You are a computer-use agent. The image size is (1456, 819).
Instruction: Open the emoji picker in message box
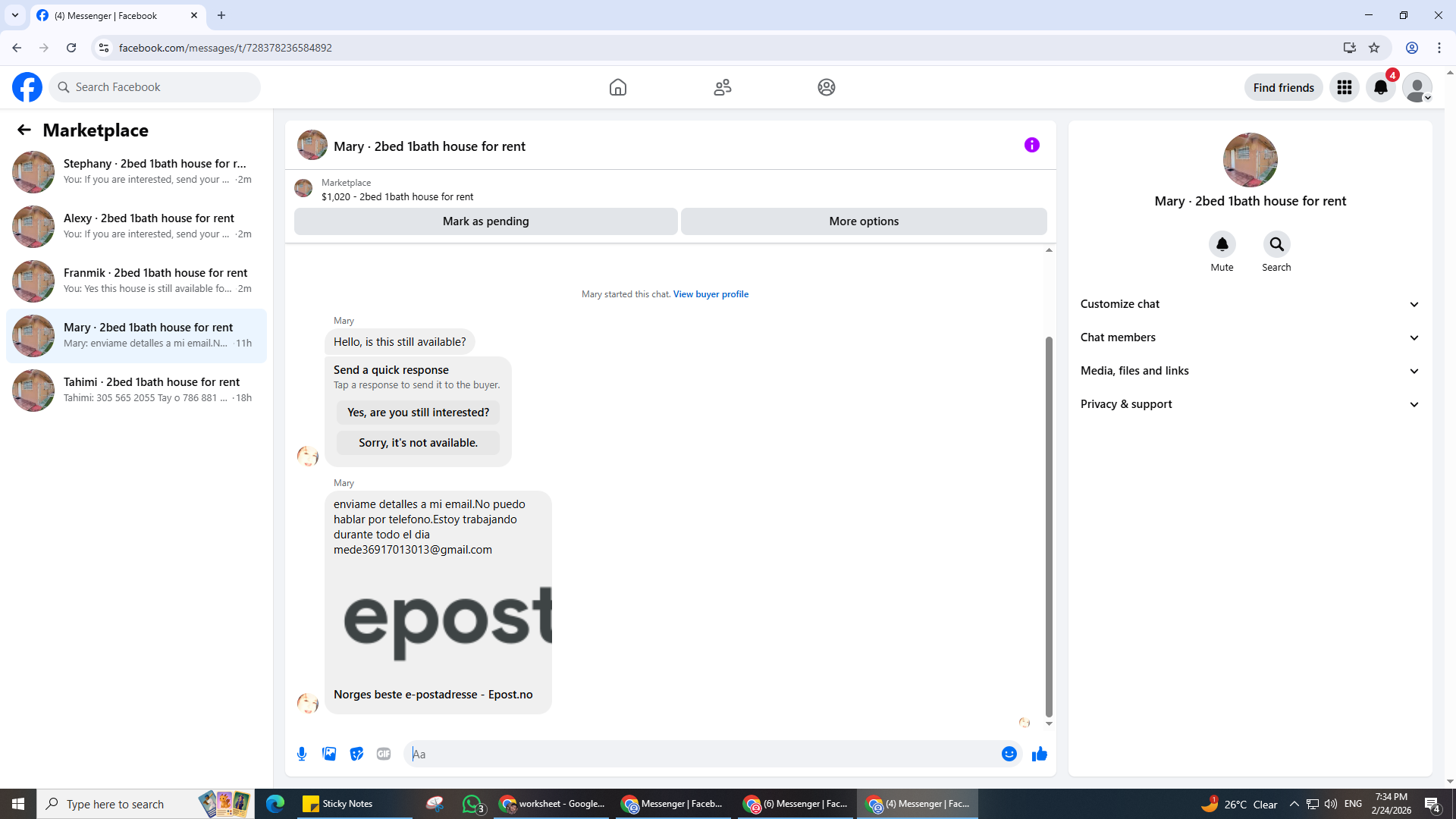1009,754
